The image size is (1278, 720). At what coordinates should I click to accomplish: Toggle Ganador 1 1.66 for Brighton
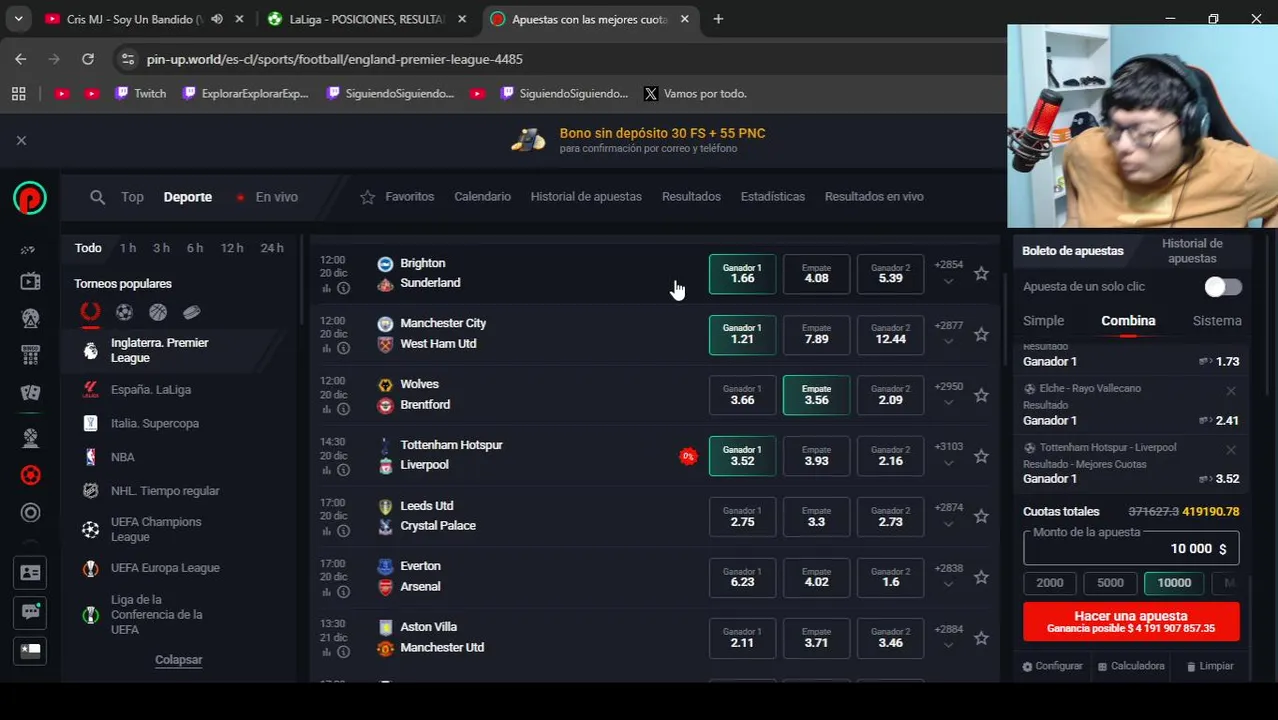point(742,274)
